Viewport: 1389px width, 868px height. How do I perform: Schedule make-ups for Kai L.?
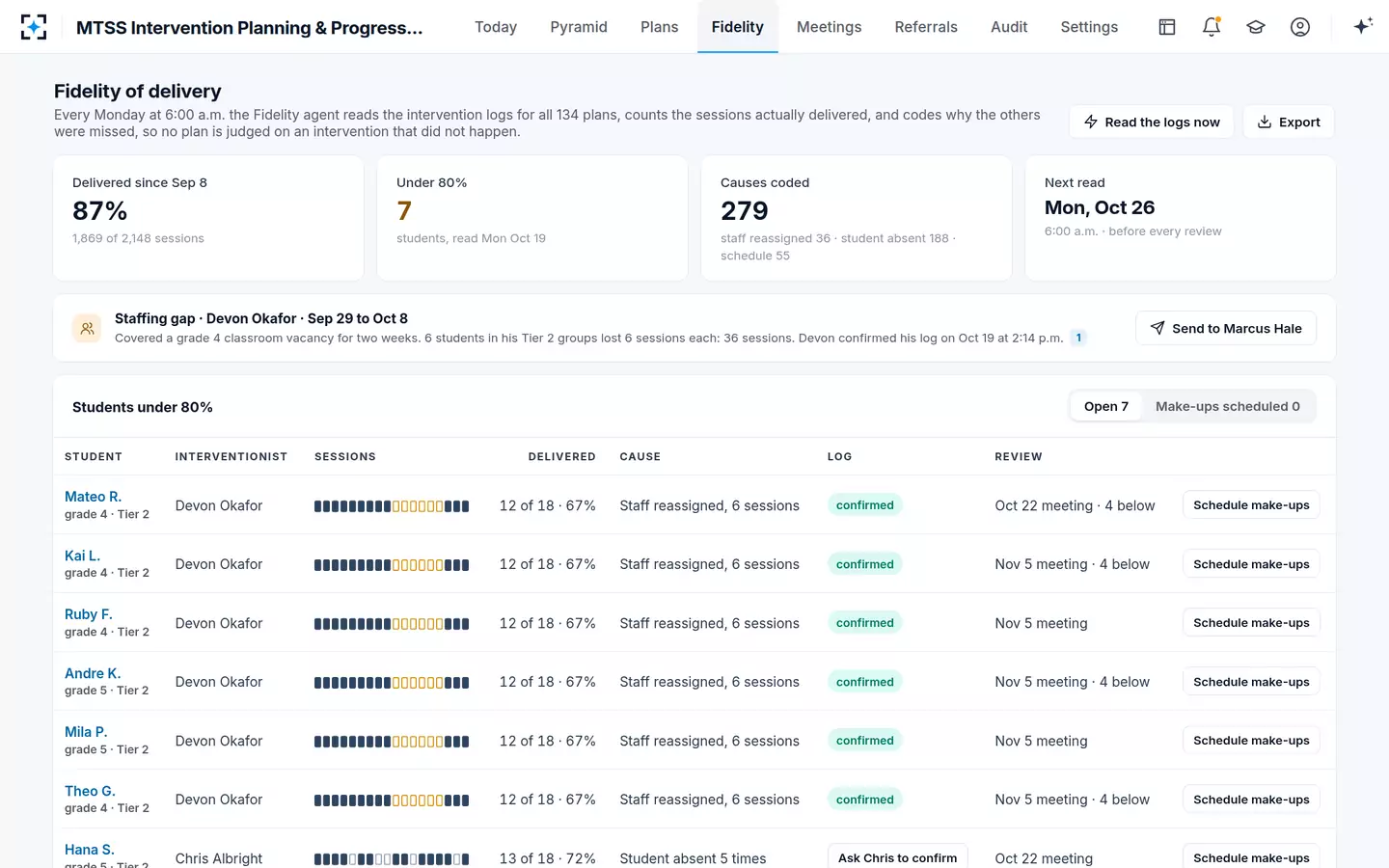[1251, 564]
